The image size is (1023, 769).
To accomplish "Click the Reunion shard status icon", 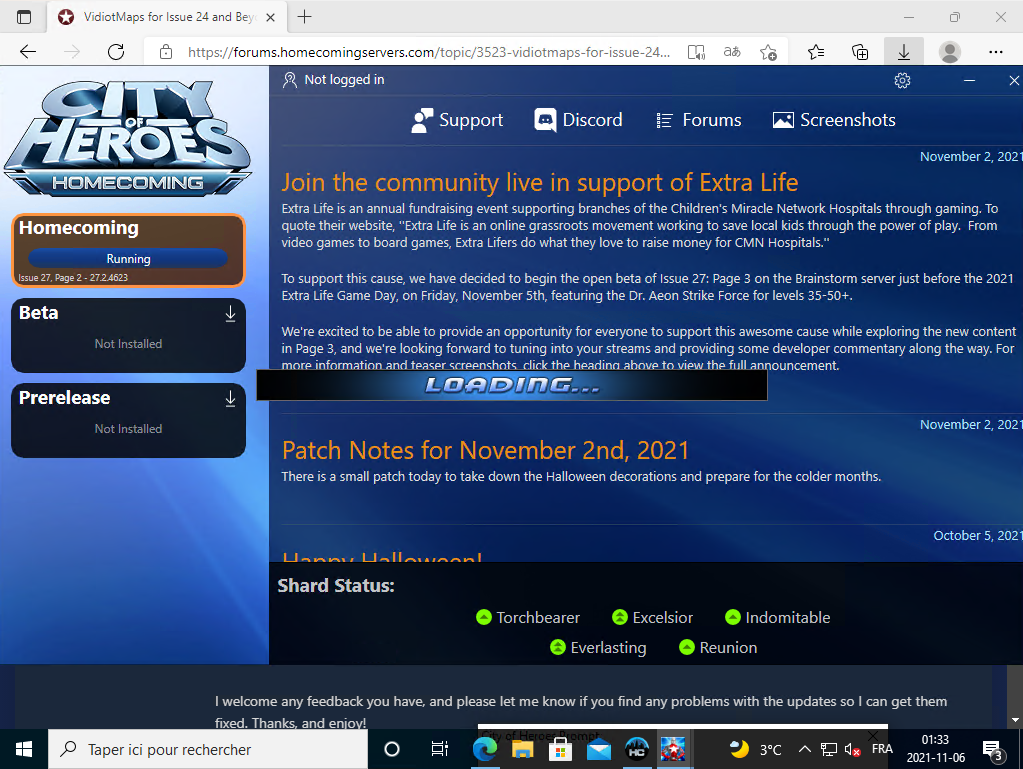I will (x=686, y=647).
